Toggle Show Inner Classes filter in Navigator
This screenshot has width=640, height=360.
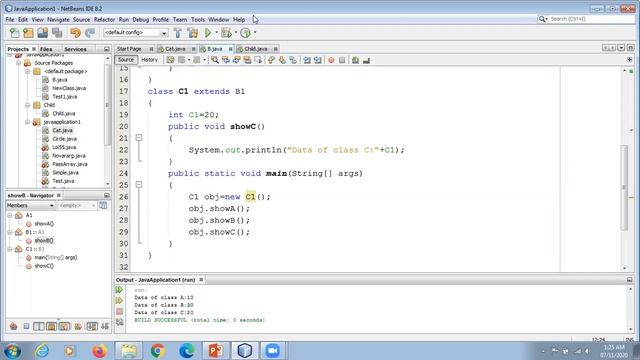64,326
